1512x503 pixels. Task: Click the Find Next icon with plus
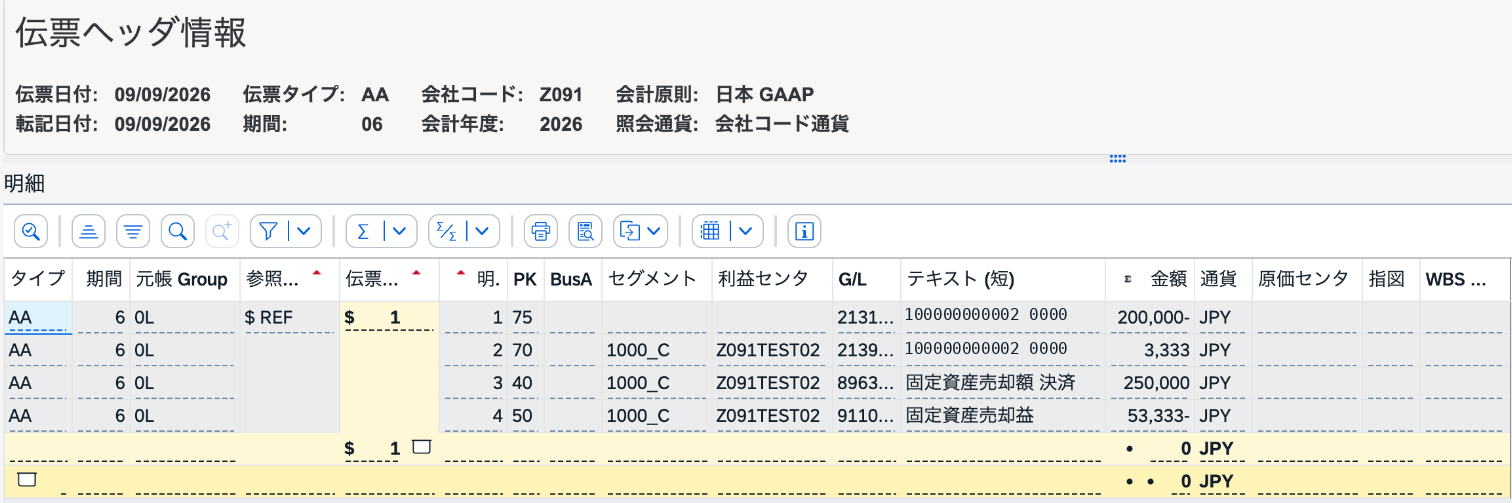[221, 231]
